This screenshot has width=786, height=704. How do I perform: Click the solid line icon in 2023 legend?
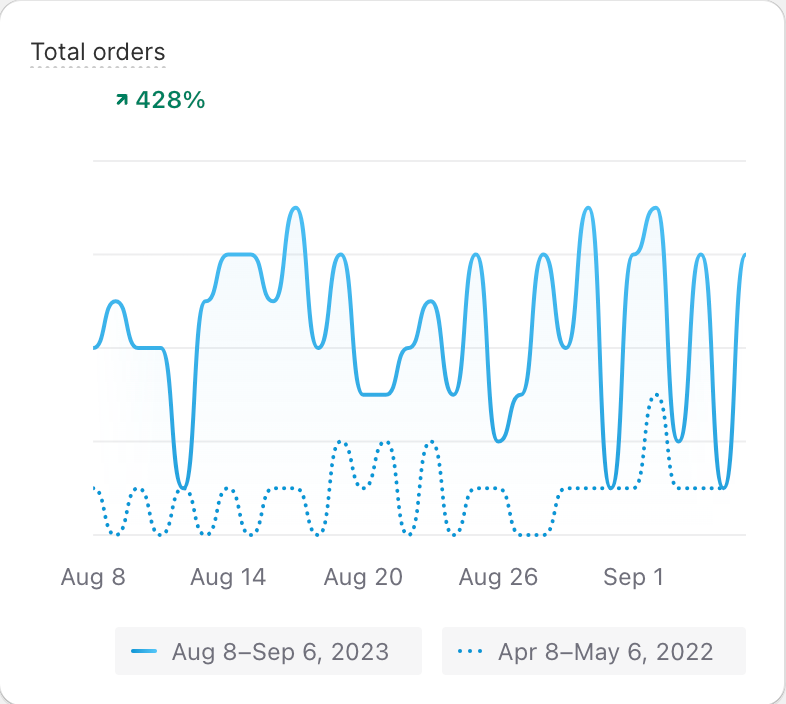point(144,652)
